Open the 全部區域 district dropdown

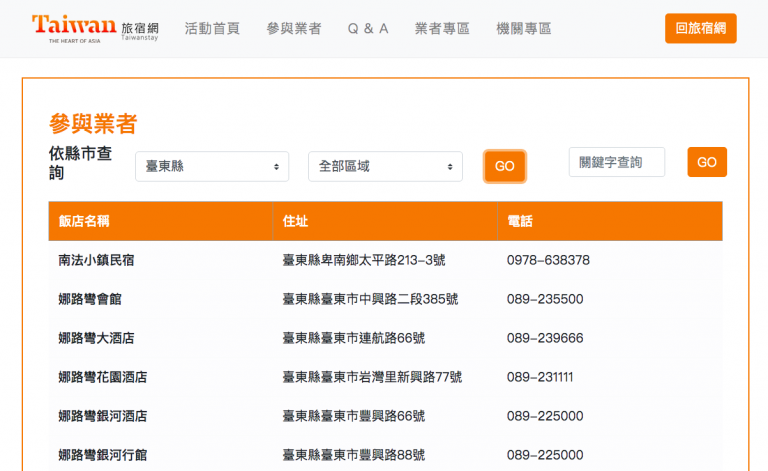[x=385, y=166]
